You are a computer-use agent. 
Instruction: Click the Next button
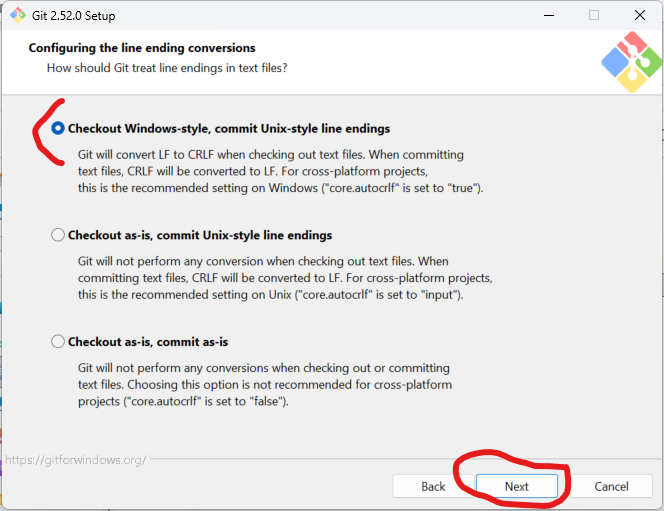(x=517, y=486)
